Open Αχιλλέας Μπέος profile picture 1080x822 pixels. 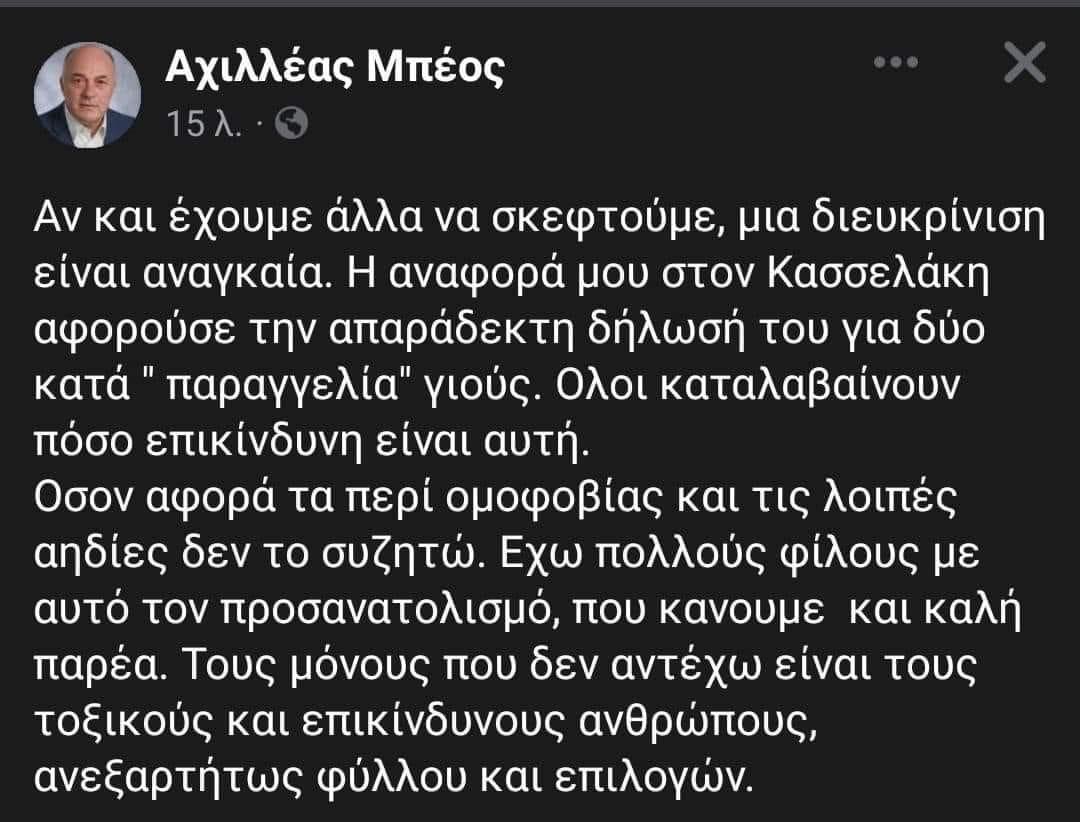click(x=87, y=95)
